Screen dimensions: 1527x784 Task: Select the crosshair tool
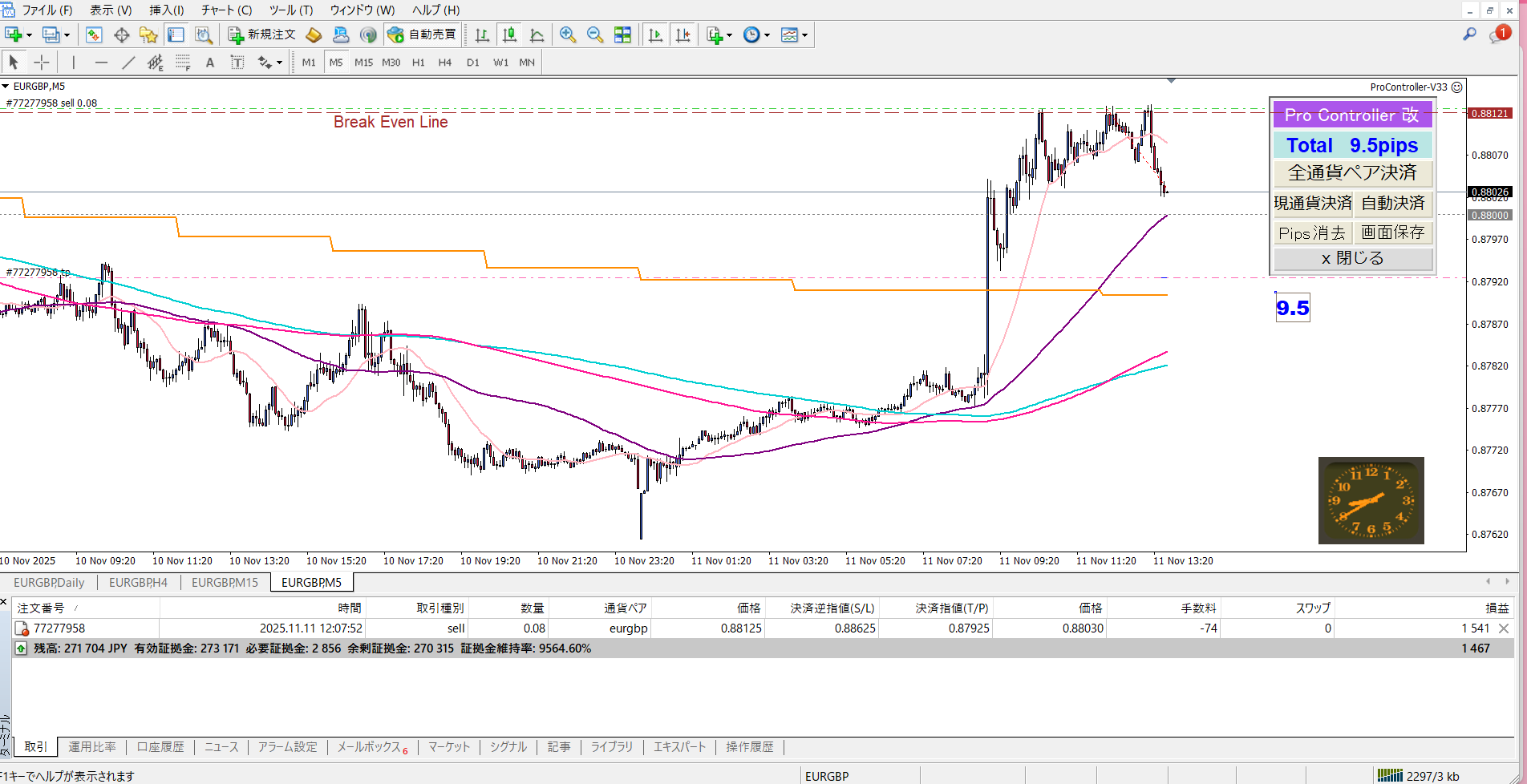pos(42,62)
